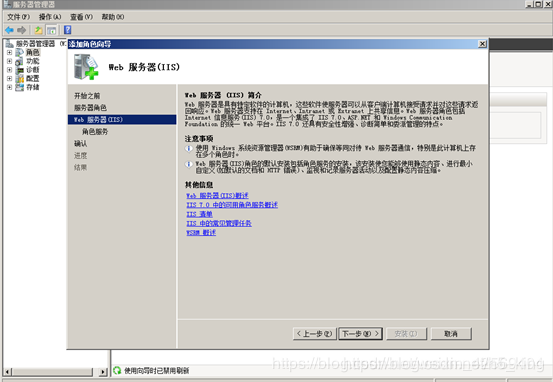Click the 存储 tree node icon
Image resolution: width=553 pixels, height=382 pixels.
19,87
